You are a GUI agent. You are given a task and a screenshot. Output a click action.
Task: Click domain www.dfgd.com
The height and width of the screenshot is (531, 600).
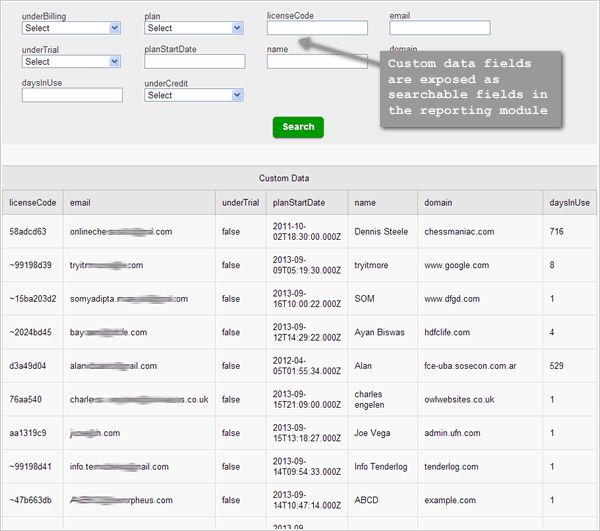(x=452, y=299)
